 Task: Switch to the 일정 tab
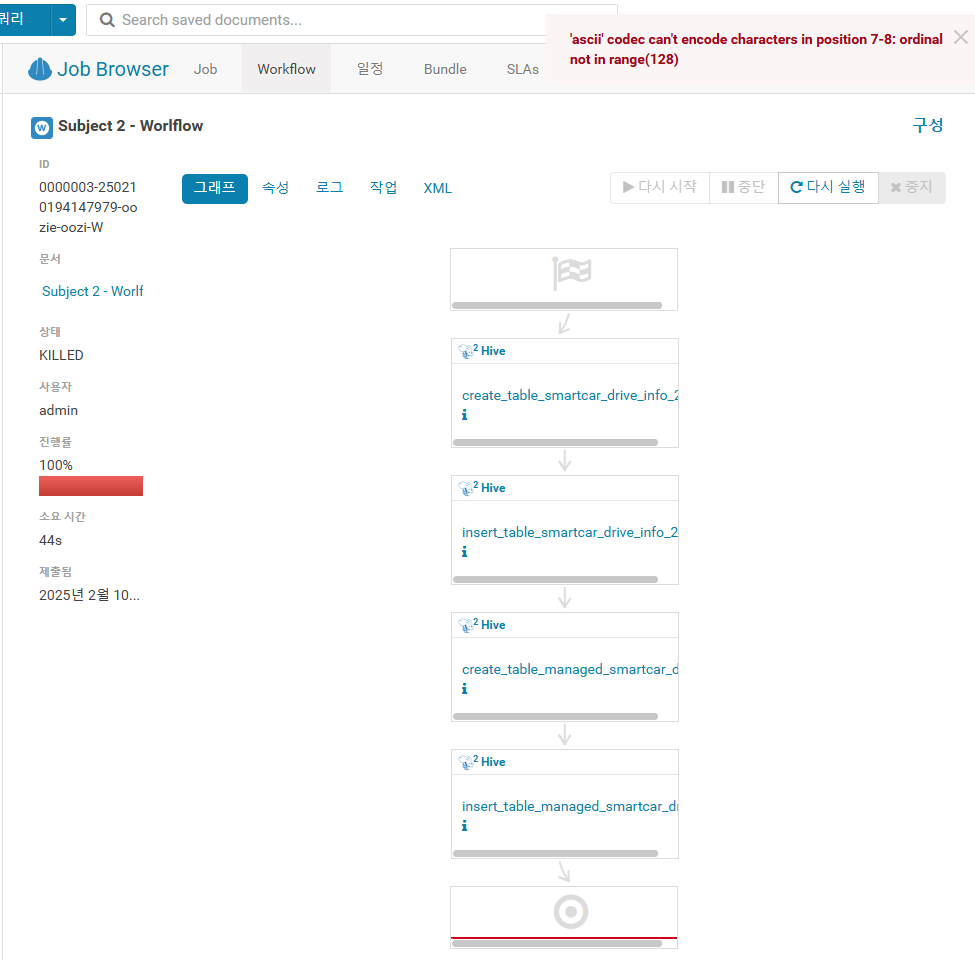click(x=370, y=69)
